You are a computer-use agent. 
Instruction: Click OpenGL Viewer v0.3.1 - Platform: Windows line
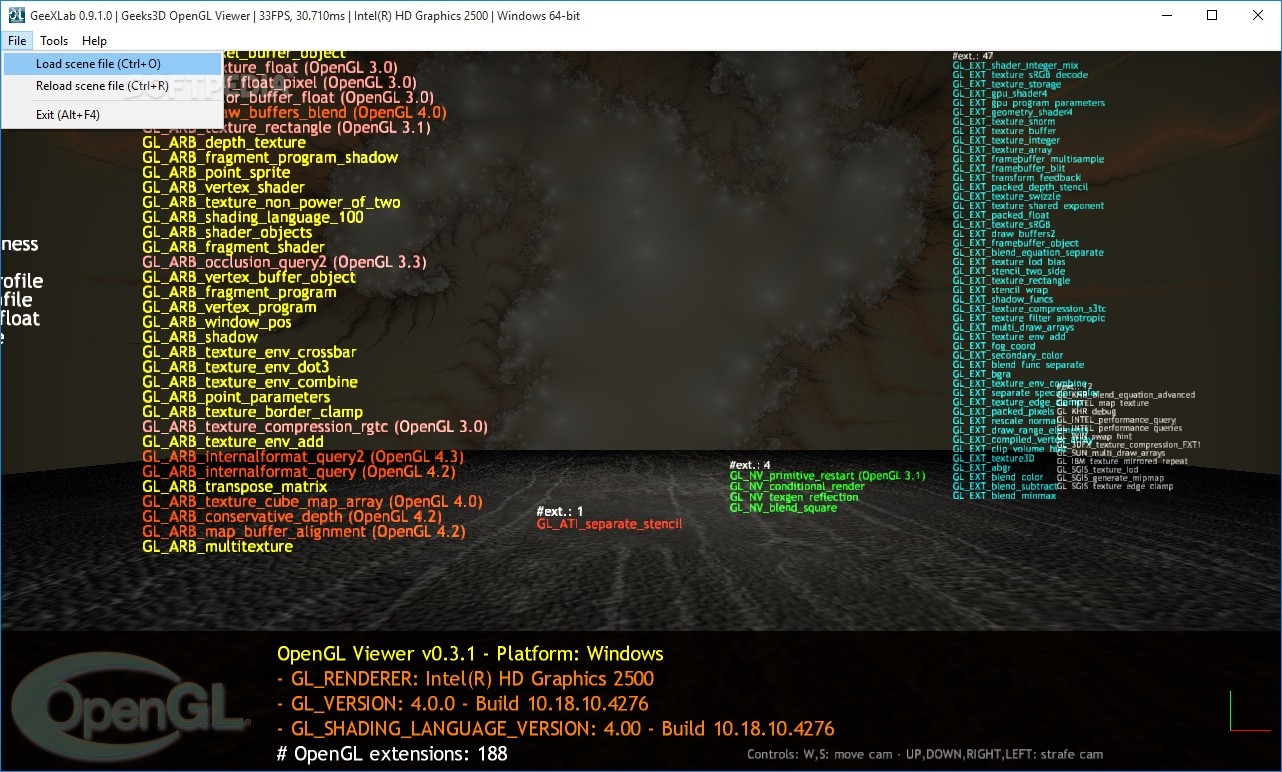pos(470,654)
